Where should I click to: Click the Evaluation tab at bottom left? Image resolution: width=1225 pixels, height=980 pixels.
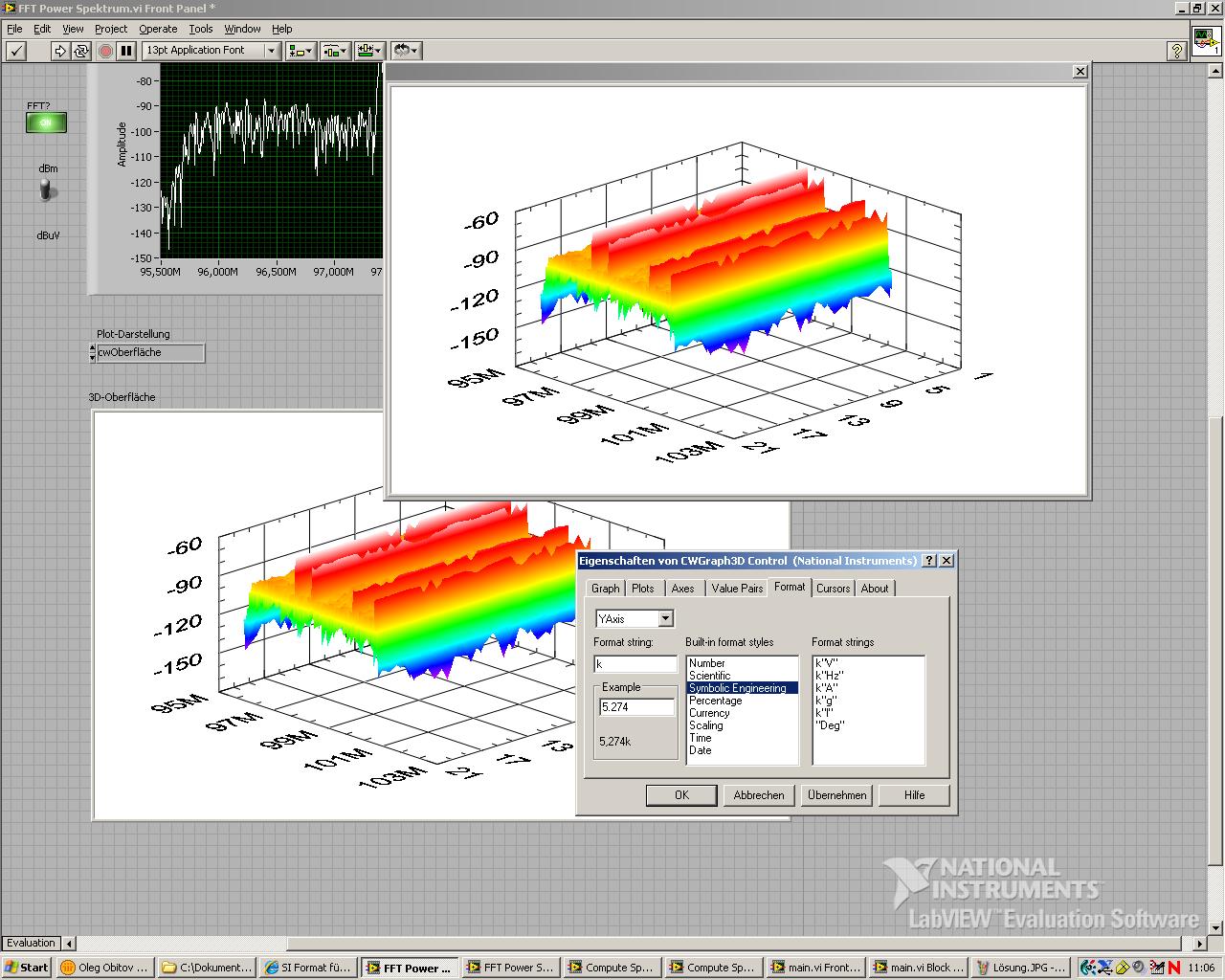(32, 943)
